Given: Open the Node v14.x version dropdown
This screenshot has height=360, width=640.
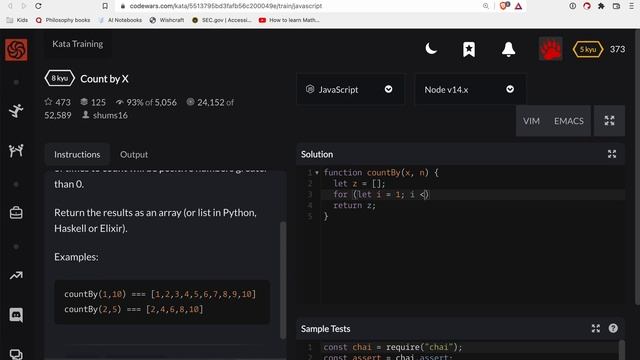Looking at the screenshot, I should [x=469, y=89].
